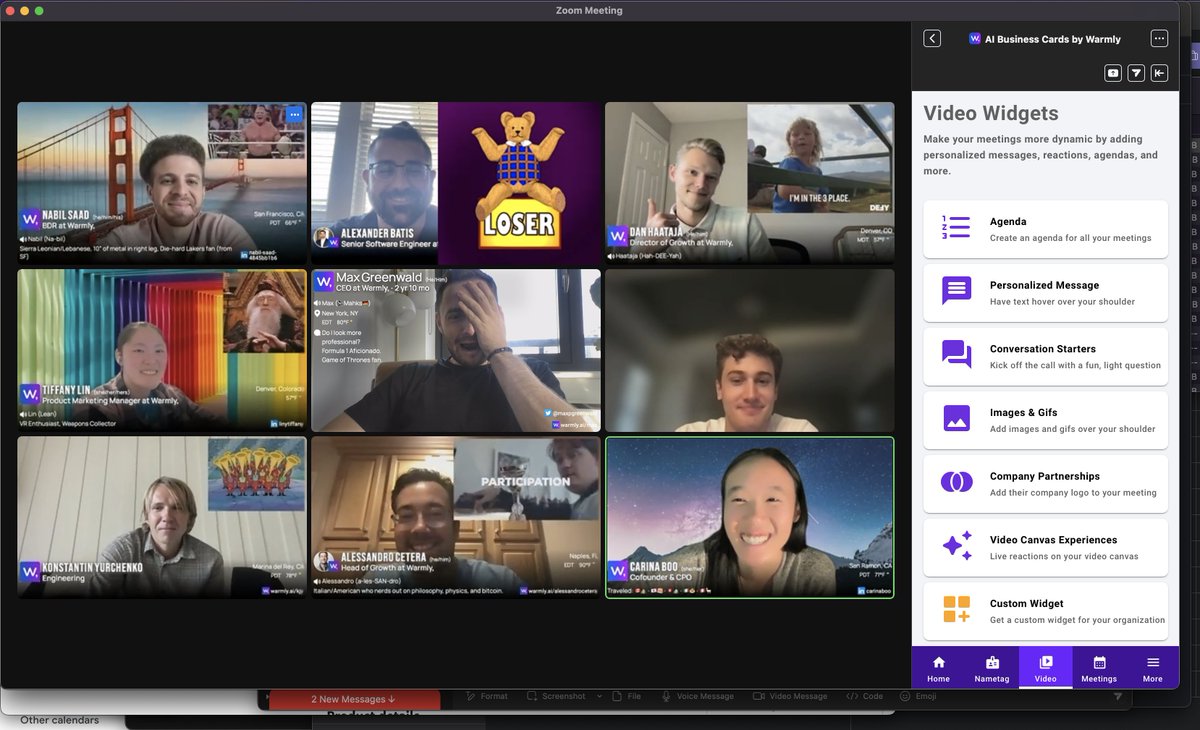Viewport: 1200px width, 730px height.
Task: Click File in the background chat toolbar
Action: coord(627,696)
